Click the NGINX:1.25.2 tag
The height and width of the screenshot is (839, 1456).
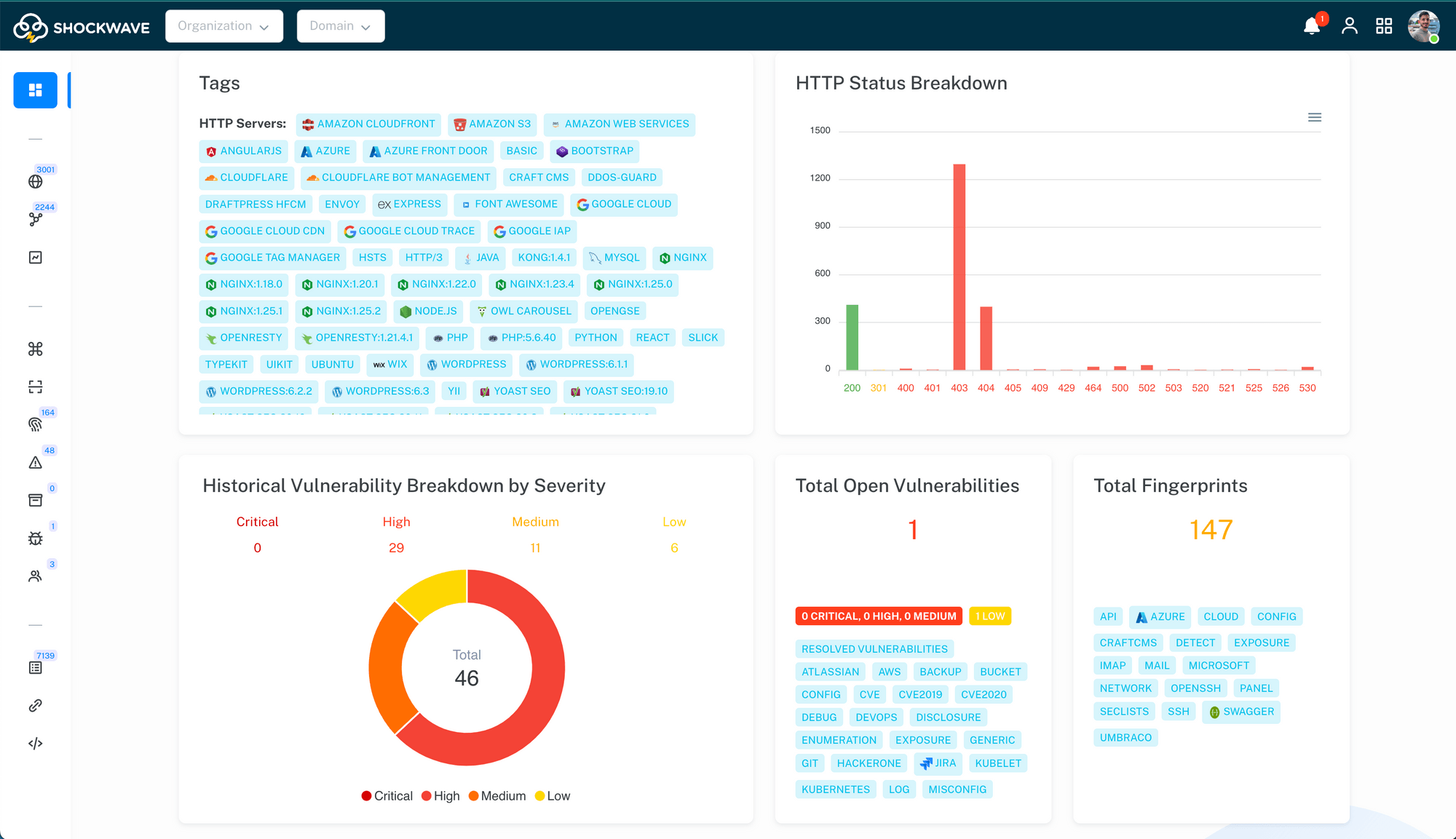341,311
